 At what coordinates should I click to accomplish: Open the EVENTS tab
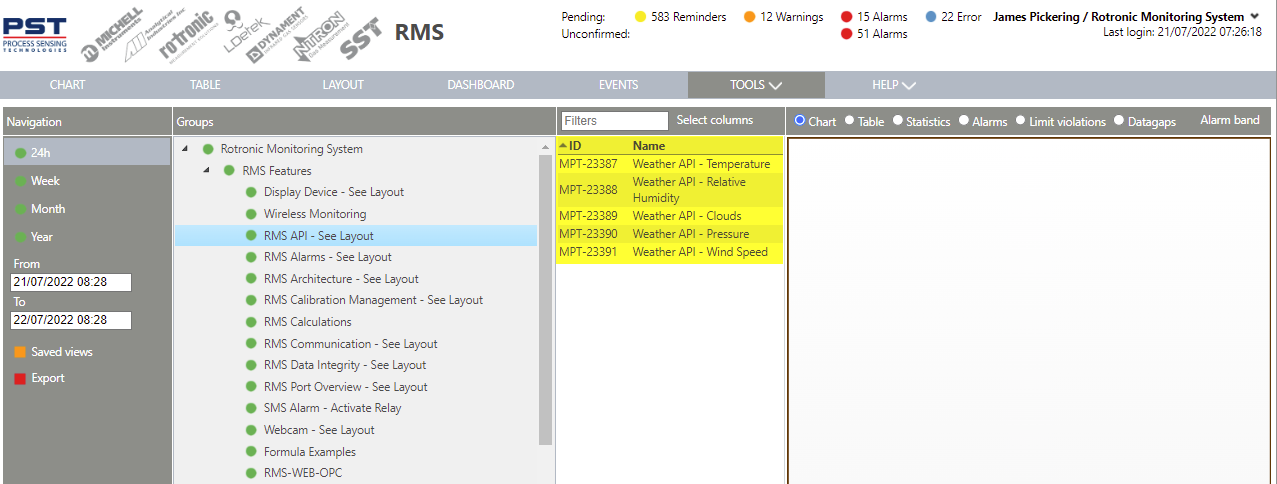[618, 85]
